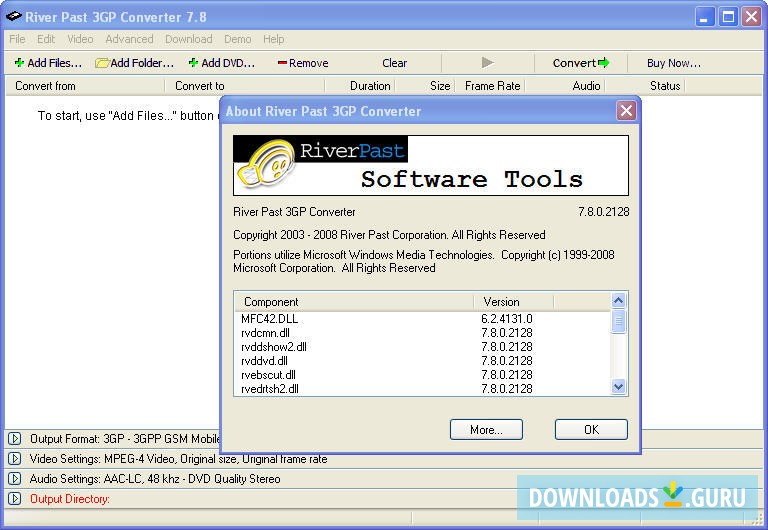This screenshot has width=768, height=530.
Task: Select the MFC42.DLL row
Action: coord(423,319)
